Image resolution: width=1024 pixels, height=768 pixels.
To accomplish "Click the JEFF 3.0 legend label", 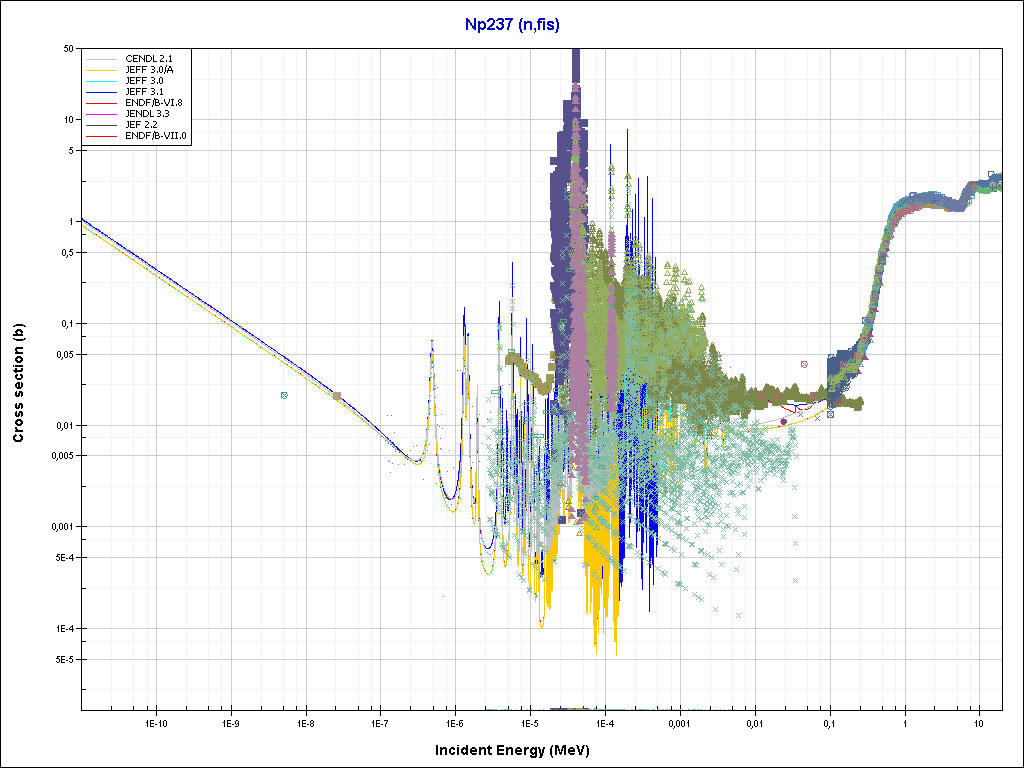I will point(146,81).
